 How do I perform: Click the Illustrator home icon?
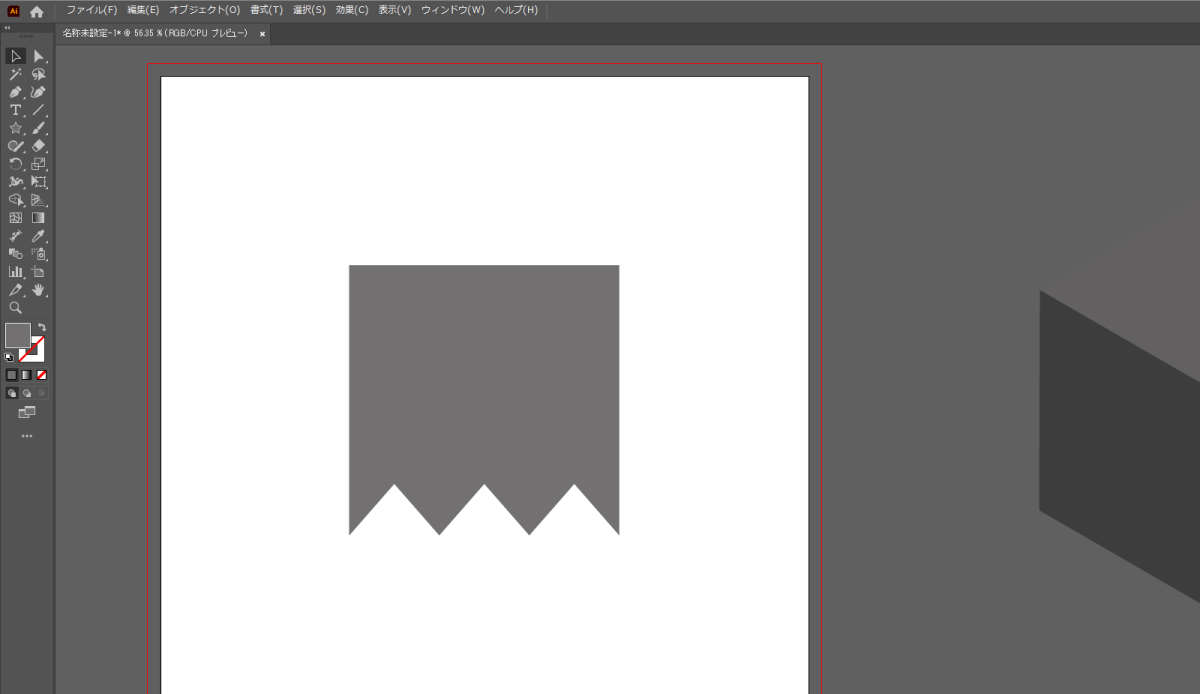pyautogui.click(x=37, y=11)
